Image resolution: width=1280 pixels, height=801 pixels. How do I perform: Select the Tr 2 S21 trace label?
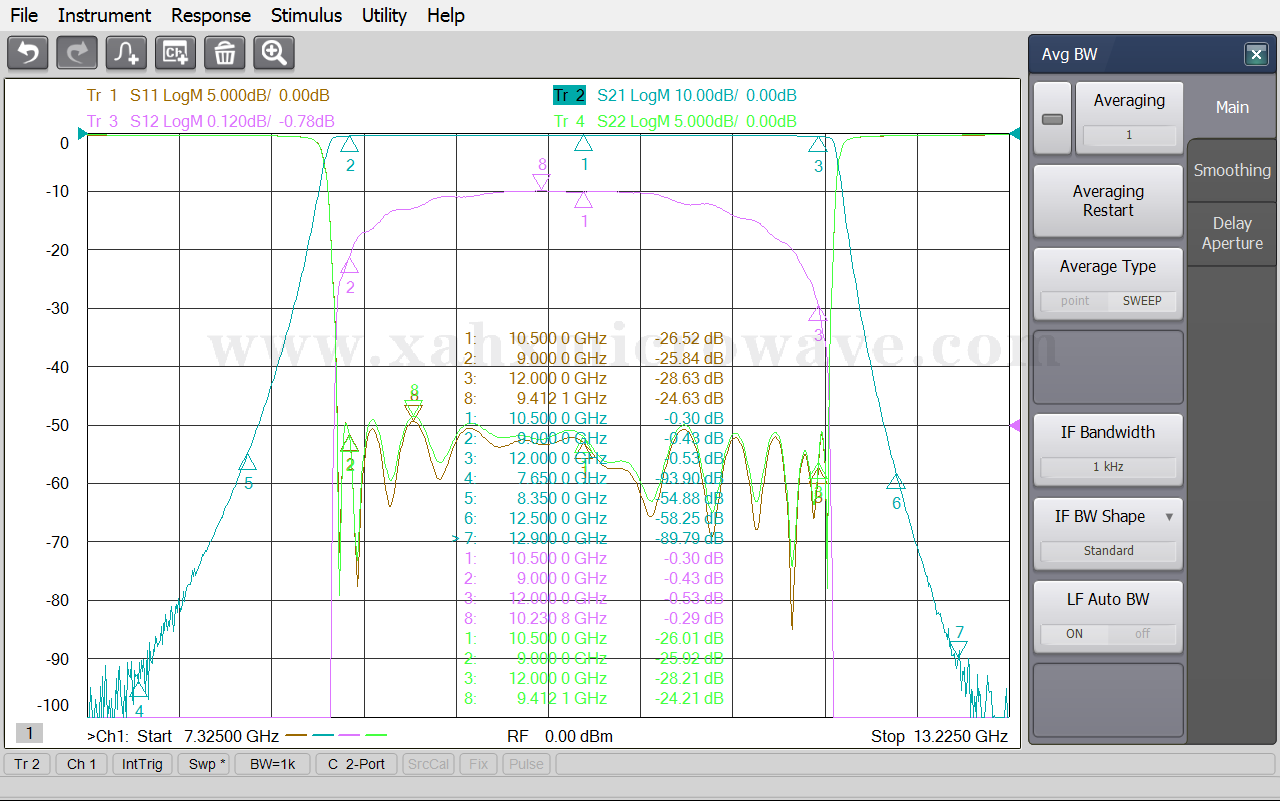point(568,96)
